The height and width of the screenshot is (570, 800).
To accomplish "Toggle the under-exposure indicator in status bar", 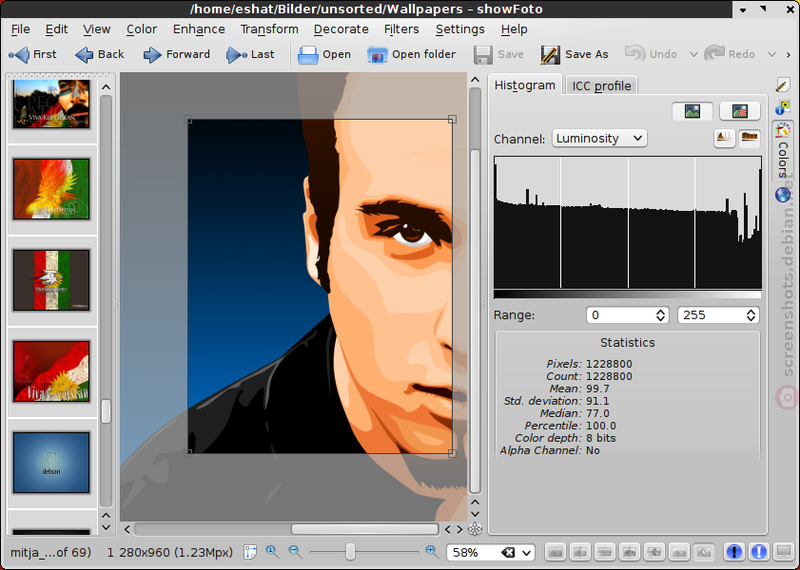I will point(734,552).
